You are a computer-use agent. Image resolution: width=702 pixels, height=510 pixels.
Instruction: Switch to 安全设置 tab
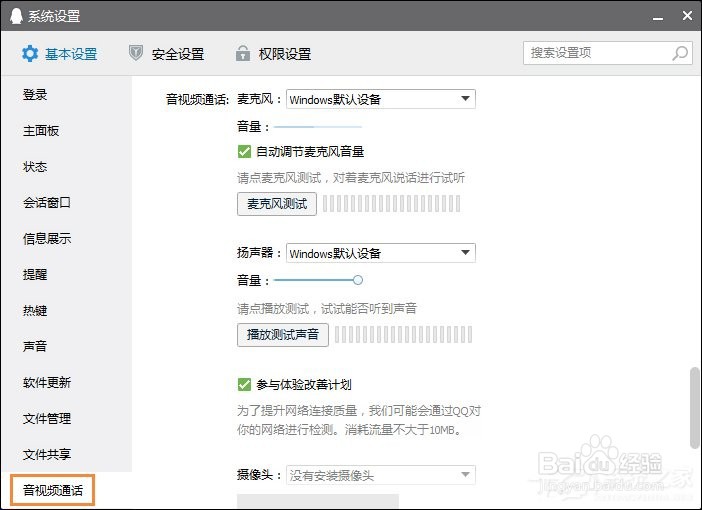pos(167,54)
